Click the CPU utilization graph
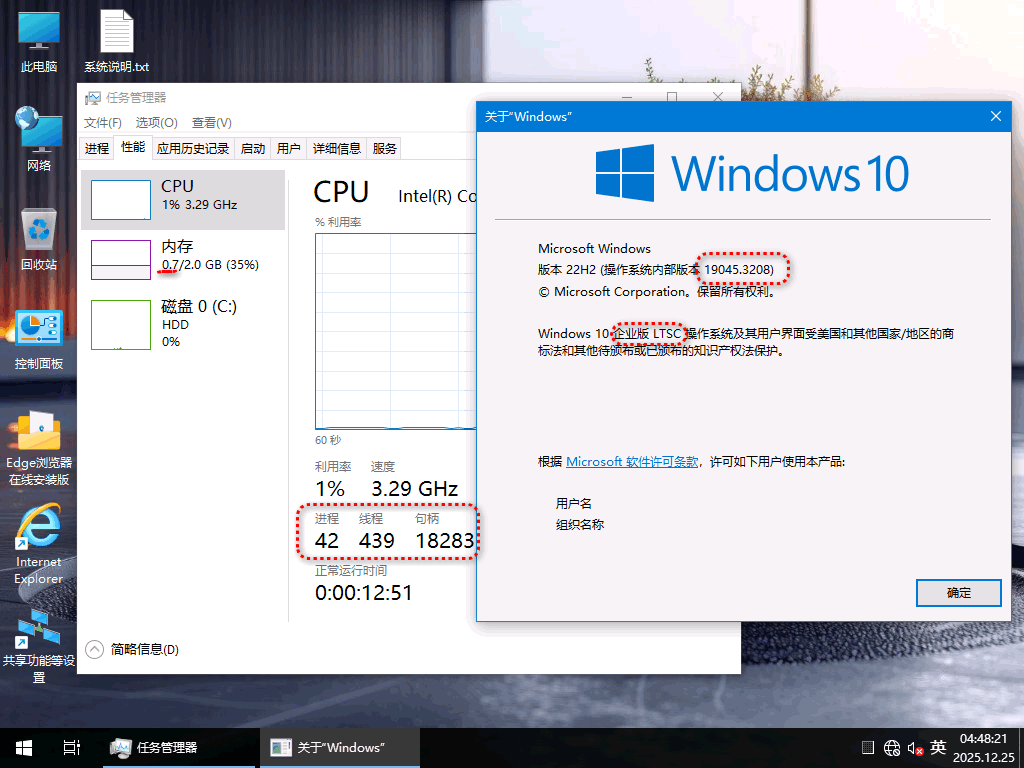Viewport: 1024px width, 768px height. 396,331
